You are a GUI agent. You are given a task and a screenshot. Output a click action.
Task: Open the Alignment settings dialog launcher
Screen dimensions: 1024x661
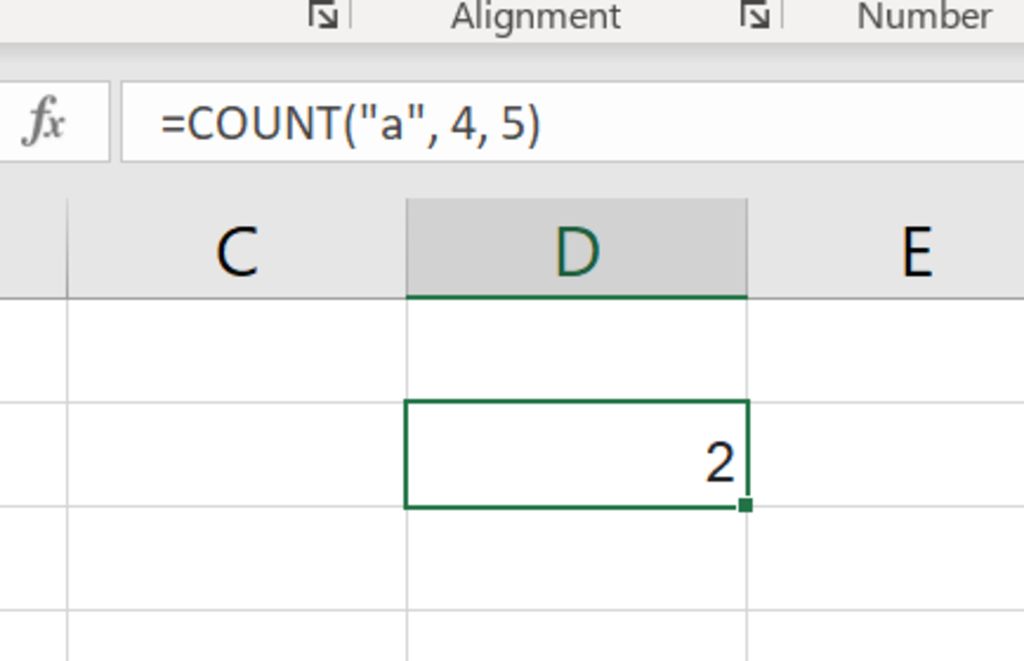pyautogui.click(x=754, y=15)
